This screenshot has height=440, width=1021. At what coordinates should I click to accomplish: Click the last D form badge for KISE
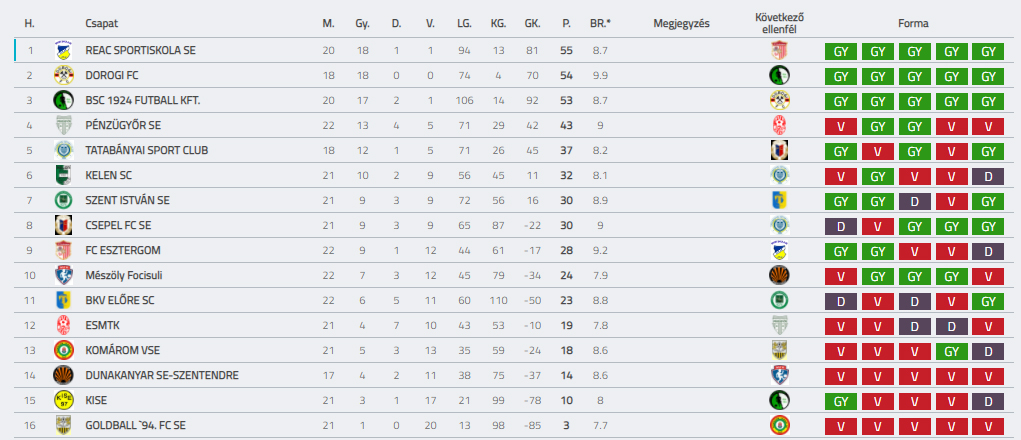tap(987, 401)
